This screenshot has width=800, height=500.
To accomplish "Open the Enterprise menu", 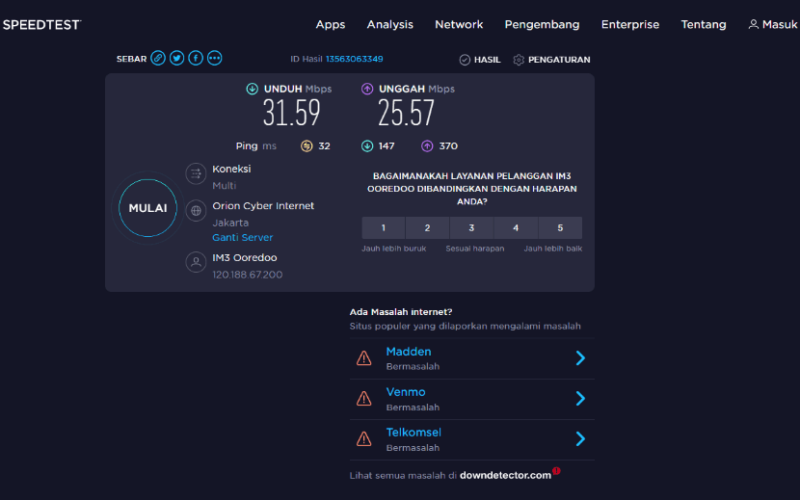I will 630,24.
